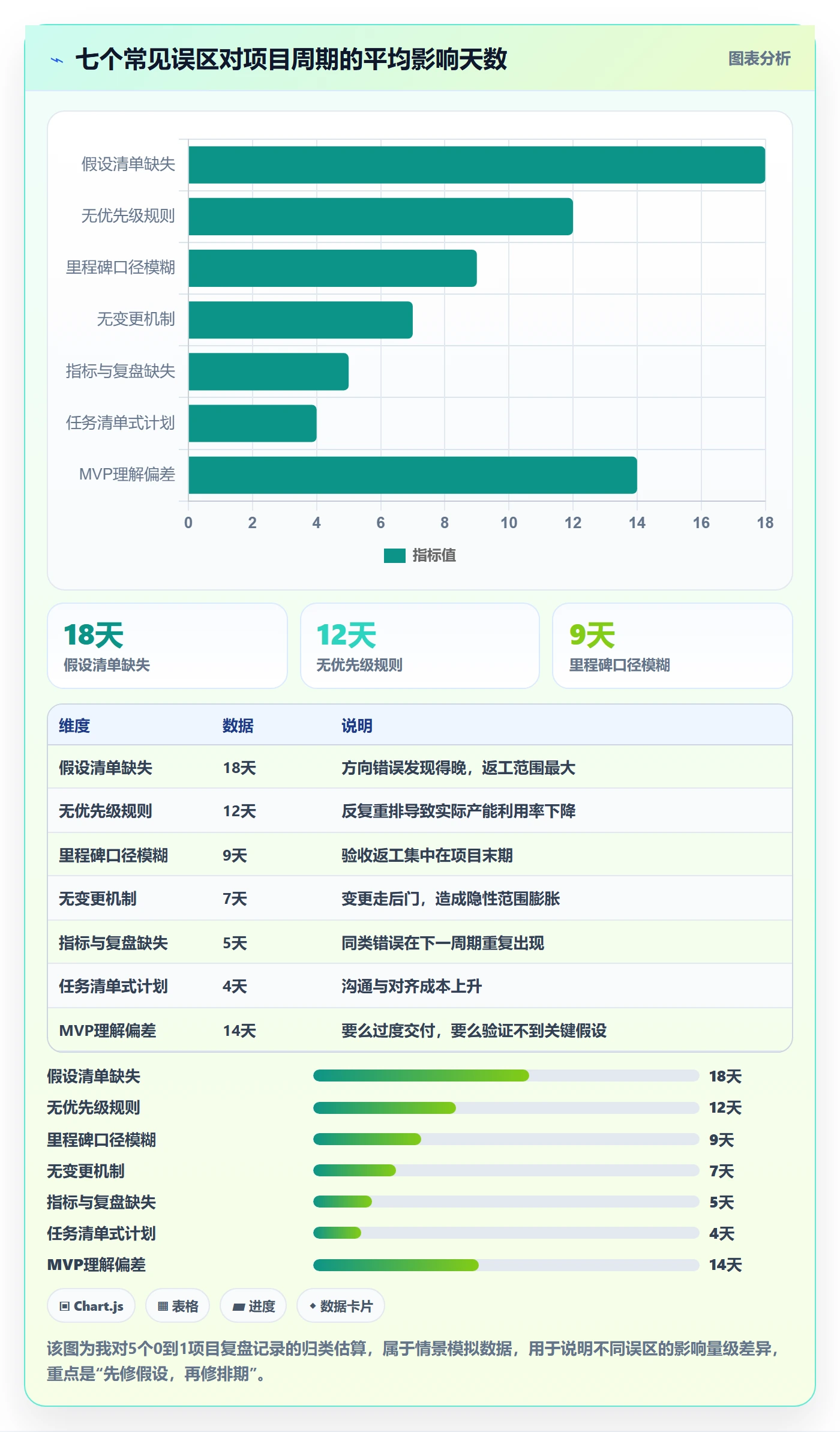The width and height of the screenshot is (840, 1432).
Task: Click the 假设清单缺失 18天 progress bar
Action: pos(506,1076)
